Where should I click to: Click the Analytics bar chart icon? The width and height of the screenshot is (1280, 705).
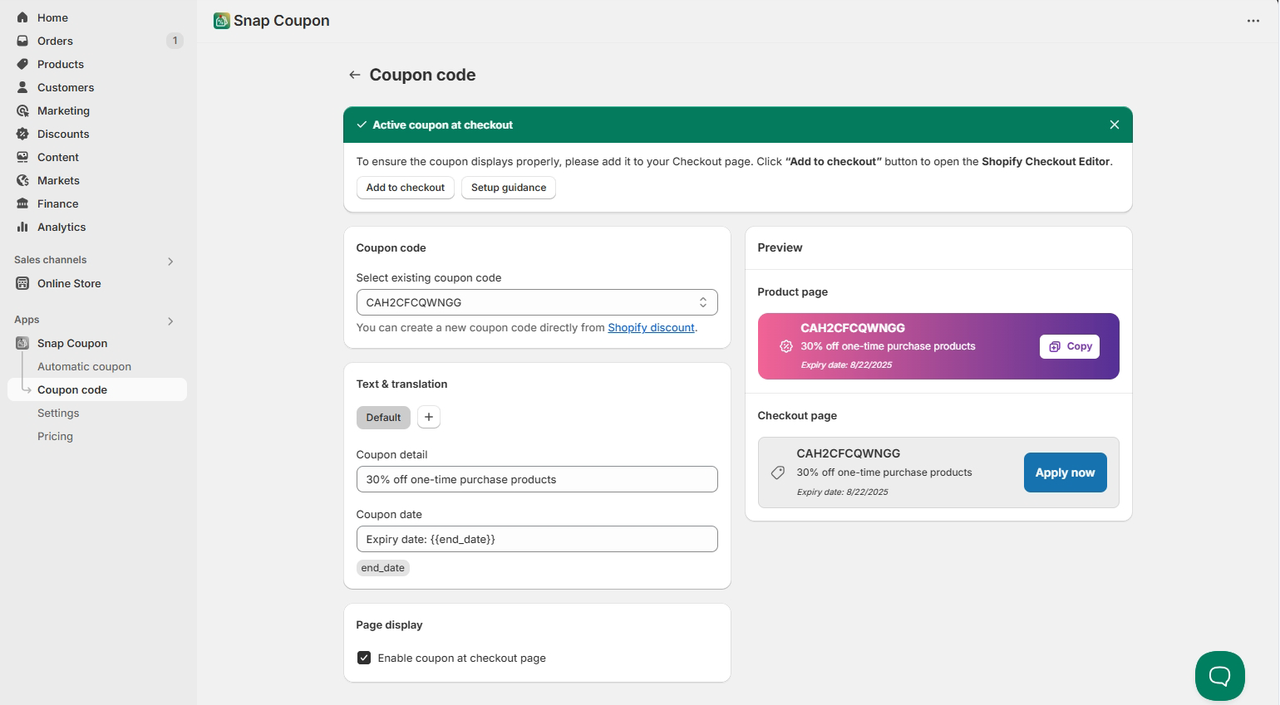pyautogui.click(x=22, y=227)
